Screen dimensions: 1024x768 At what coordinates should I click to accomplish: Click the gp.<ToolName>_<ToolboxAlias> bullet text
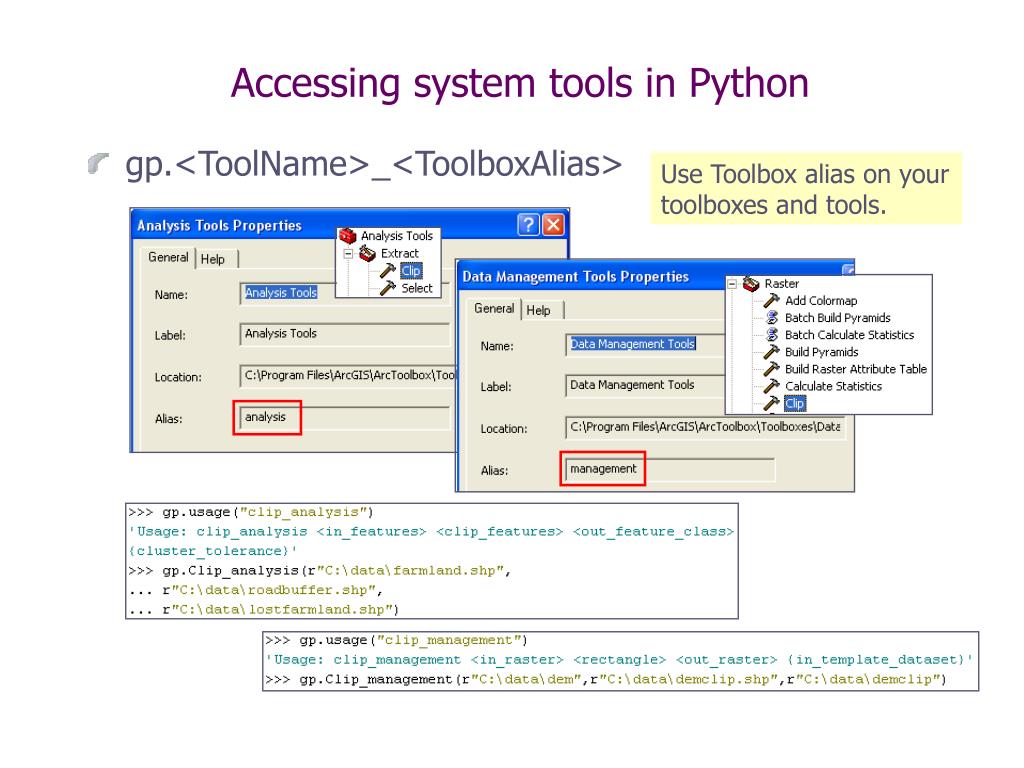pos(373,164)
